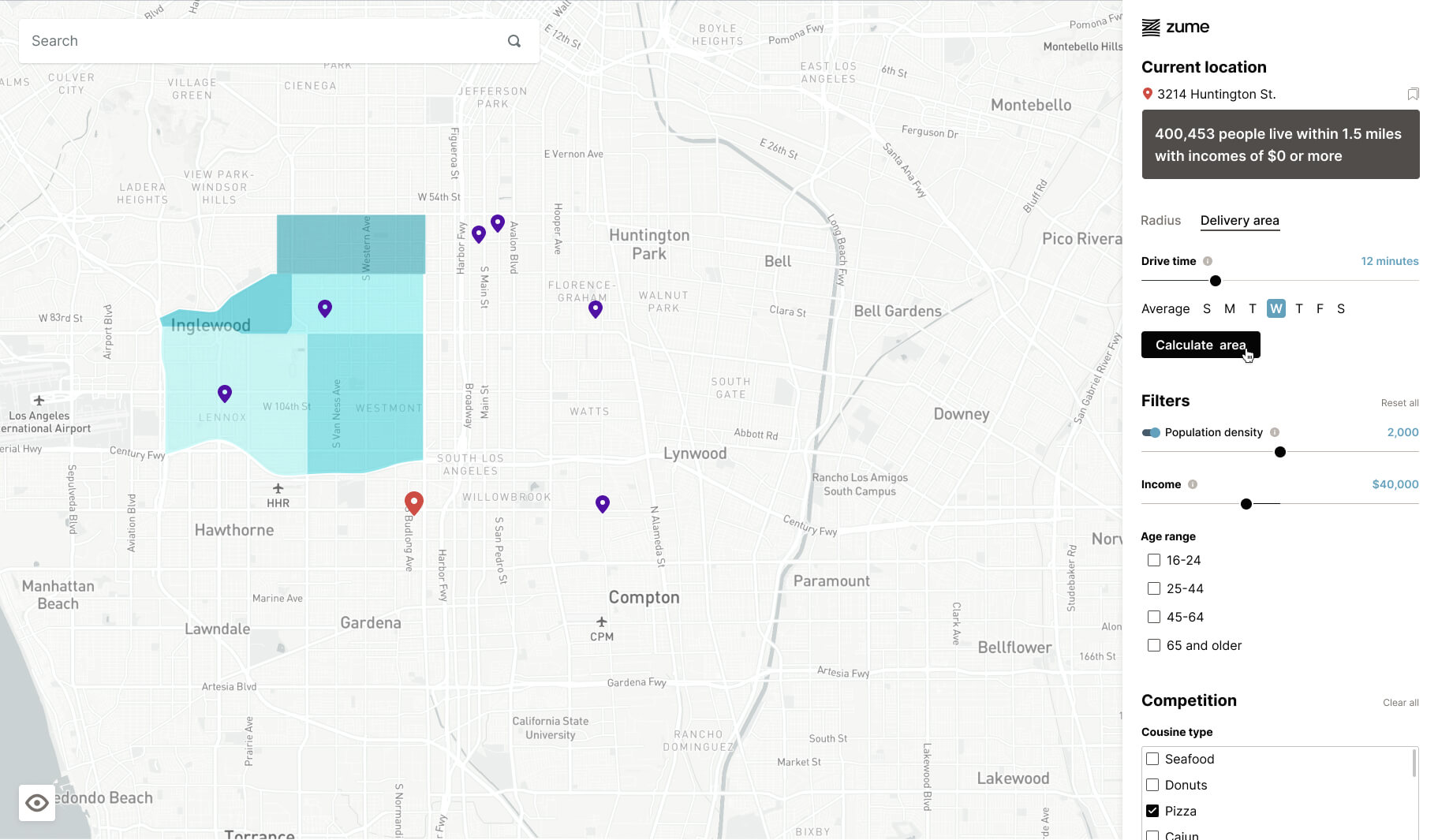The image size is (1438, 840).
Task: Click the 2,000 population density value
Action: coord(1403,432)
